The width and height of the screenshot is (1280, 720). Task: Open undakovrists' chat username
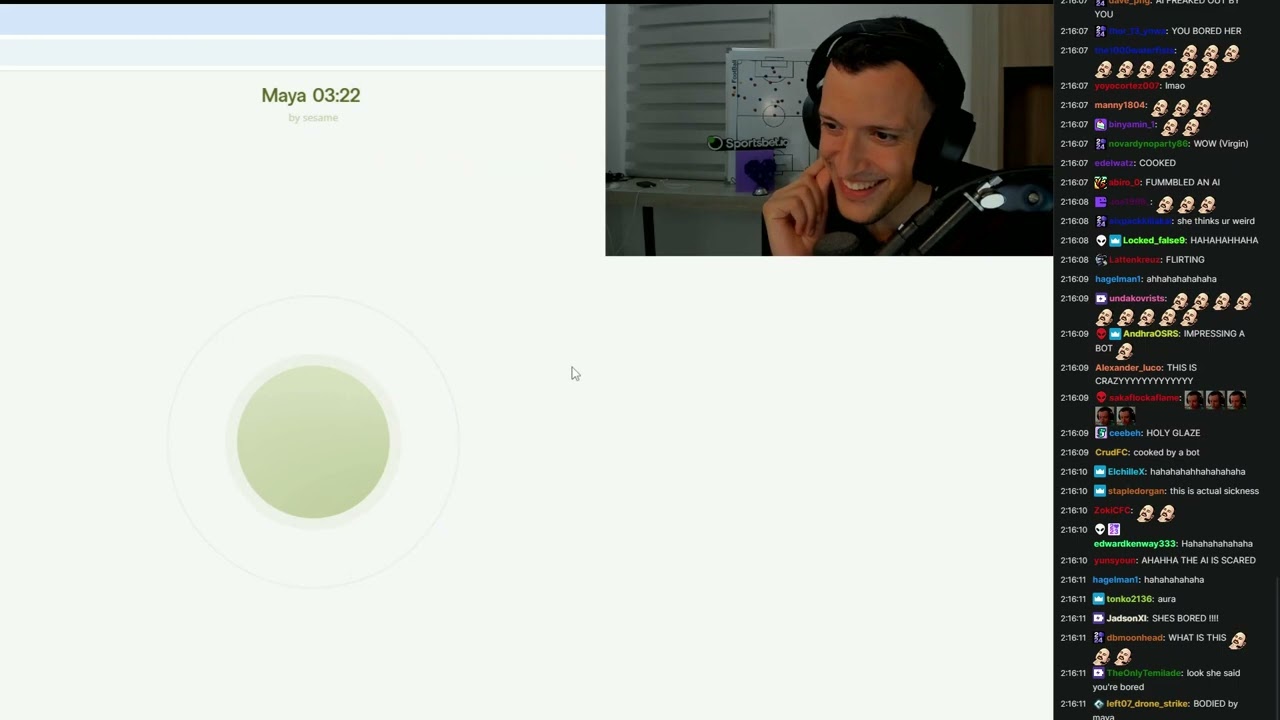point(1137,299)
